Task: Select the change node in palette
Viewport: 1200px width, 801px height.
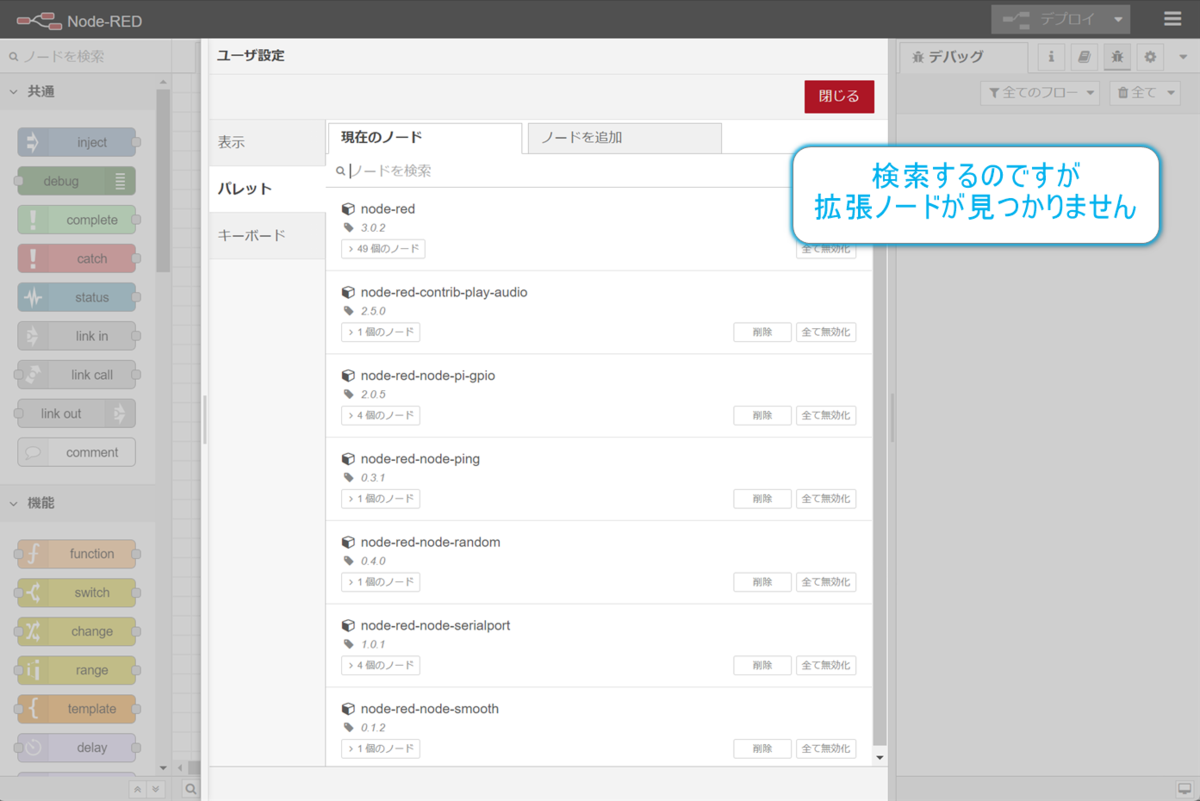Action: 77,631
